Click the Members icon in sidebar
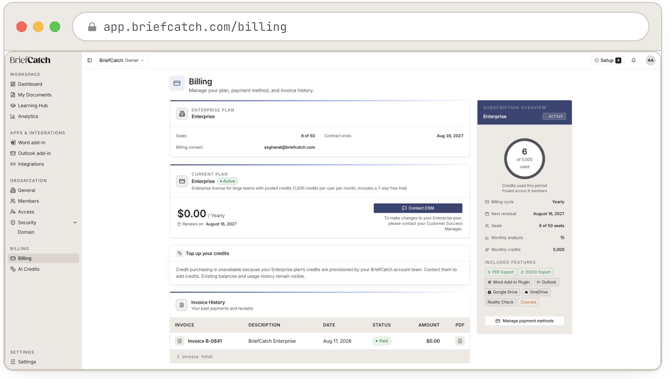This screenshot has width=670, height=379. coord(13,201)
